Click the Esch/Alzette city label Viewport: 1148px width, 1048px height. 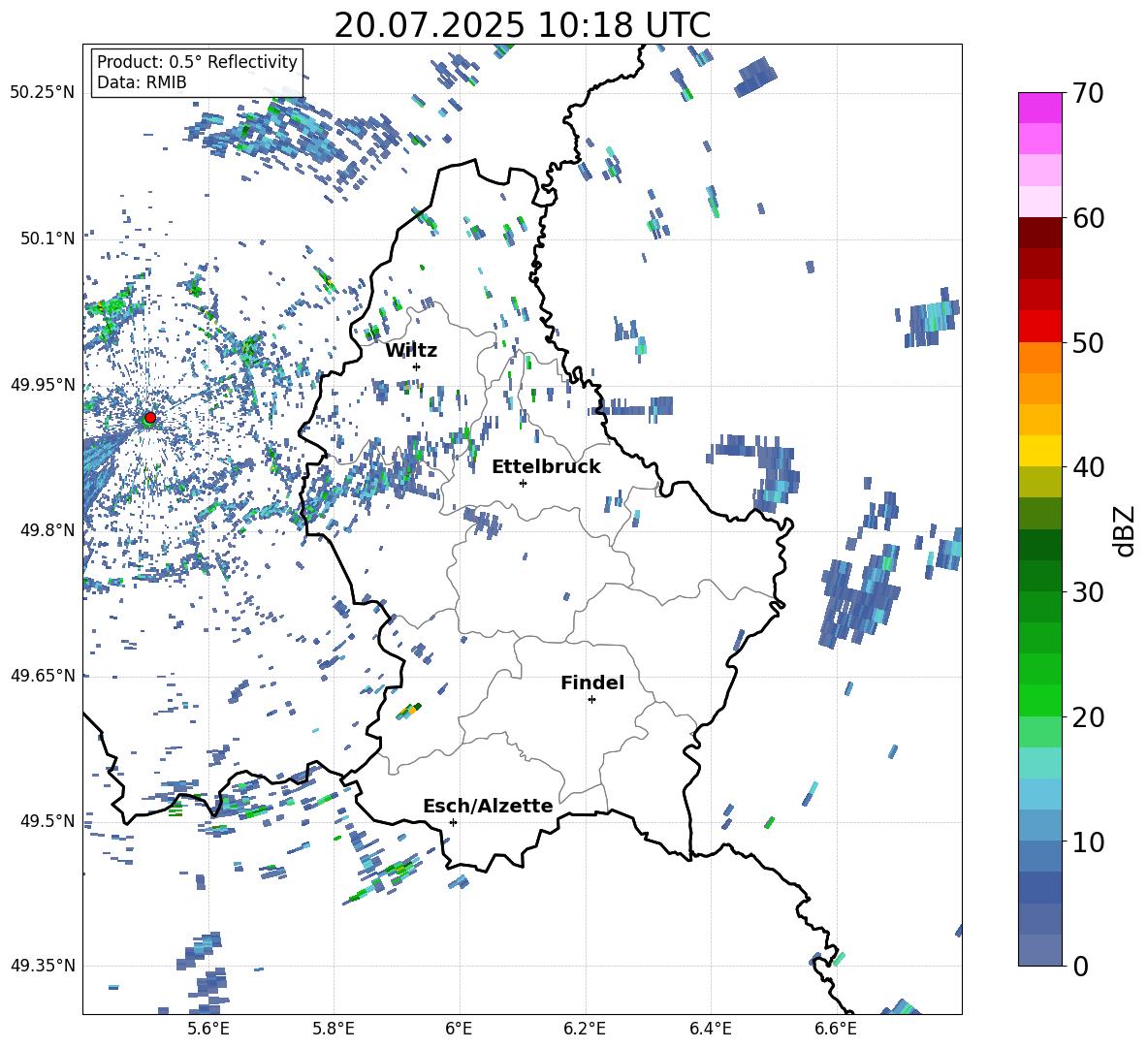pyautogui.click(x=488, y=806)
